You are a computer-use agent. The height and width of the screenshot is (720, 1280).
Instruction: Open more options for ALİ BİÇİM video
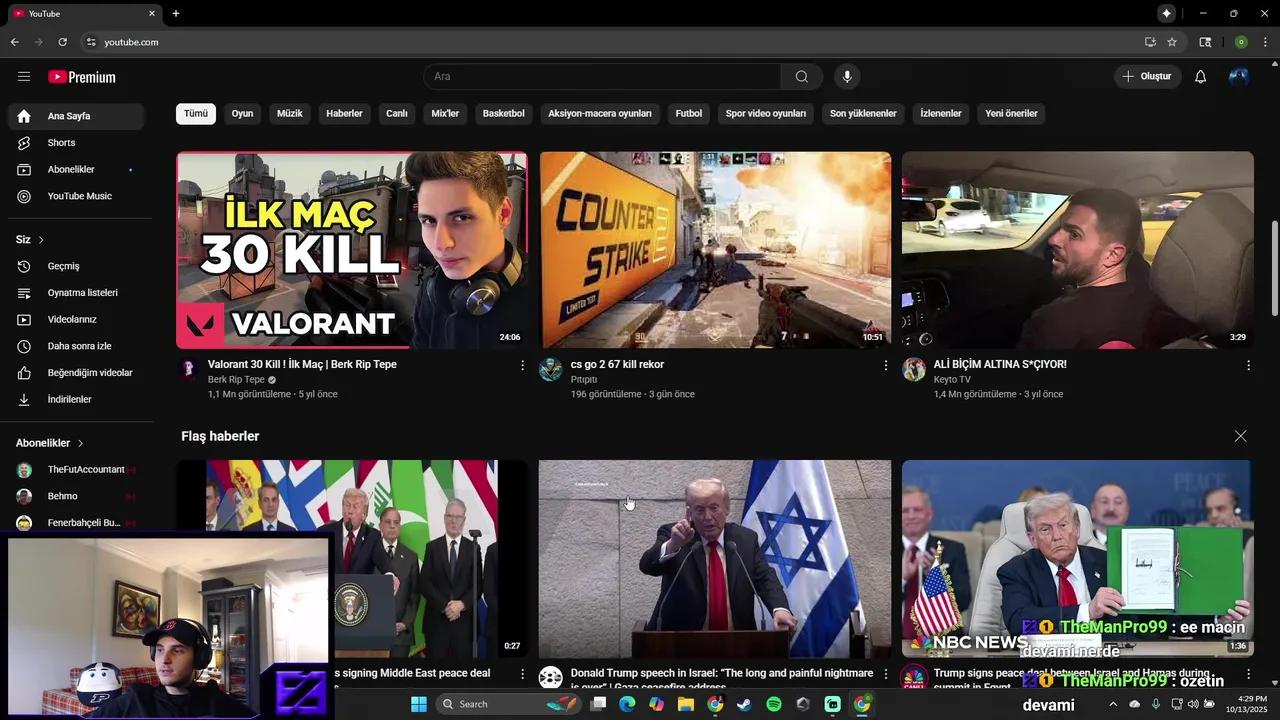(1248, 366)
